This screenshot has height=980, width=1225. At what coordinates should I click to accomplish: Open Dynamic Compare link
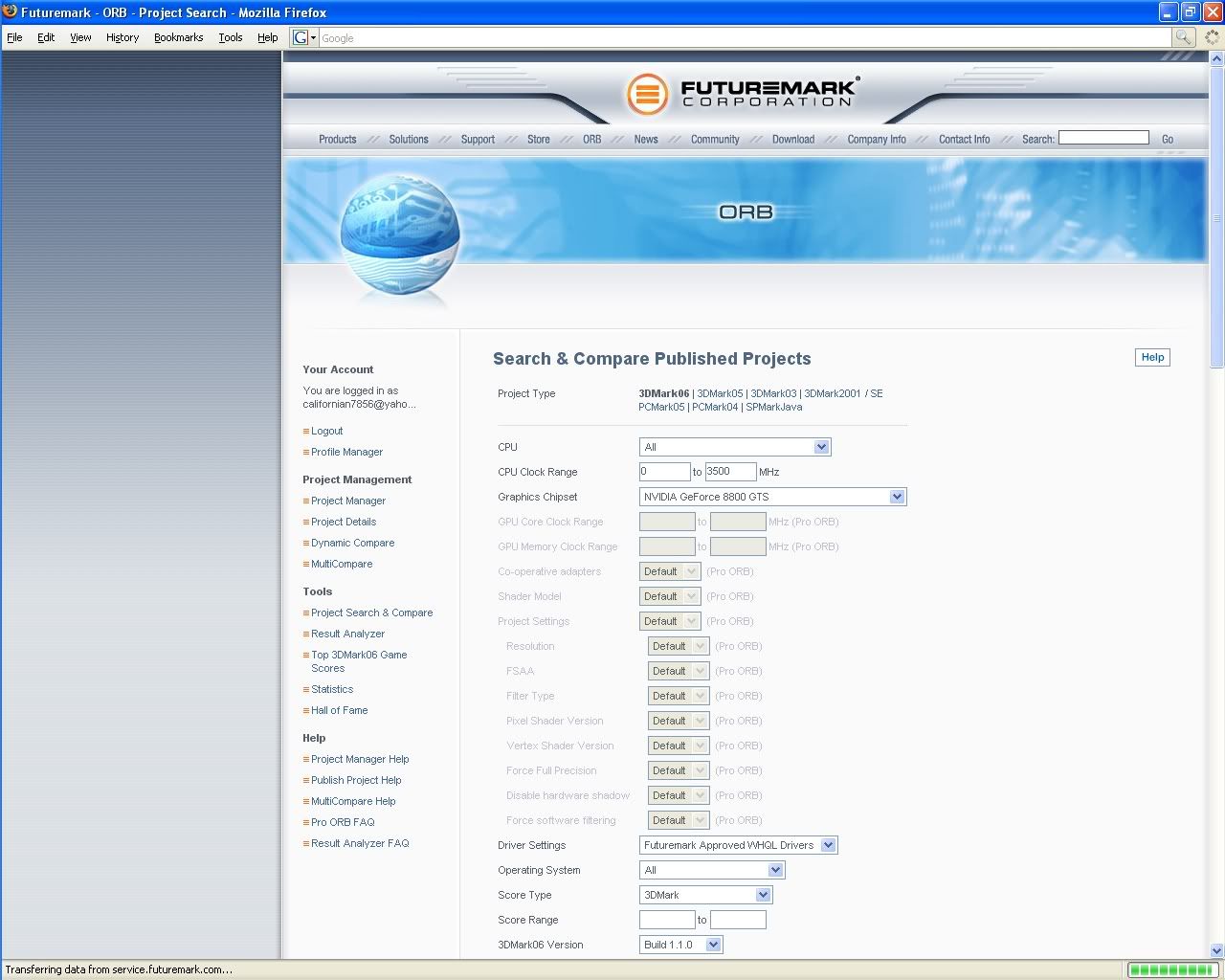[352, 543]
